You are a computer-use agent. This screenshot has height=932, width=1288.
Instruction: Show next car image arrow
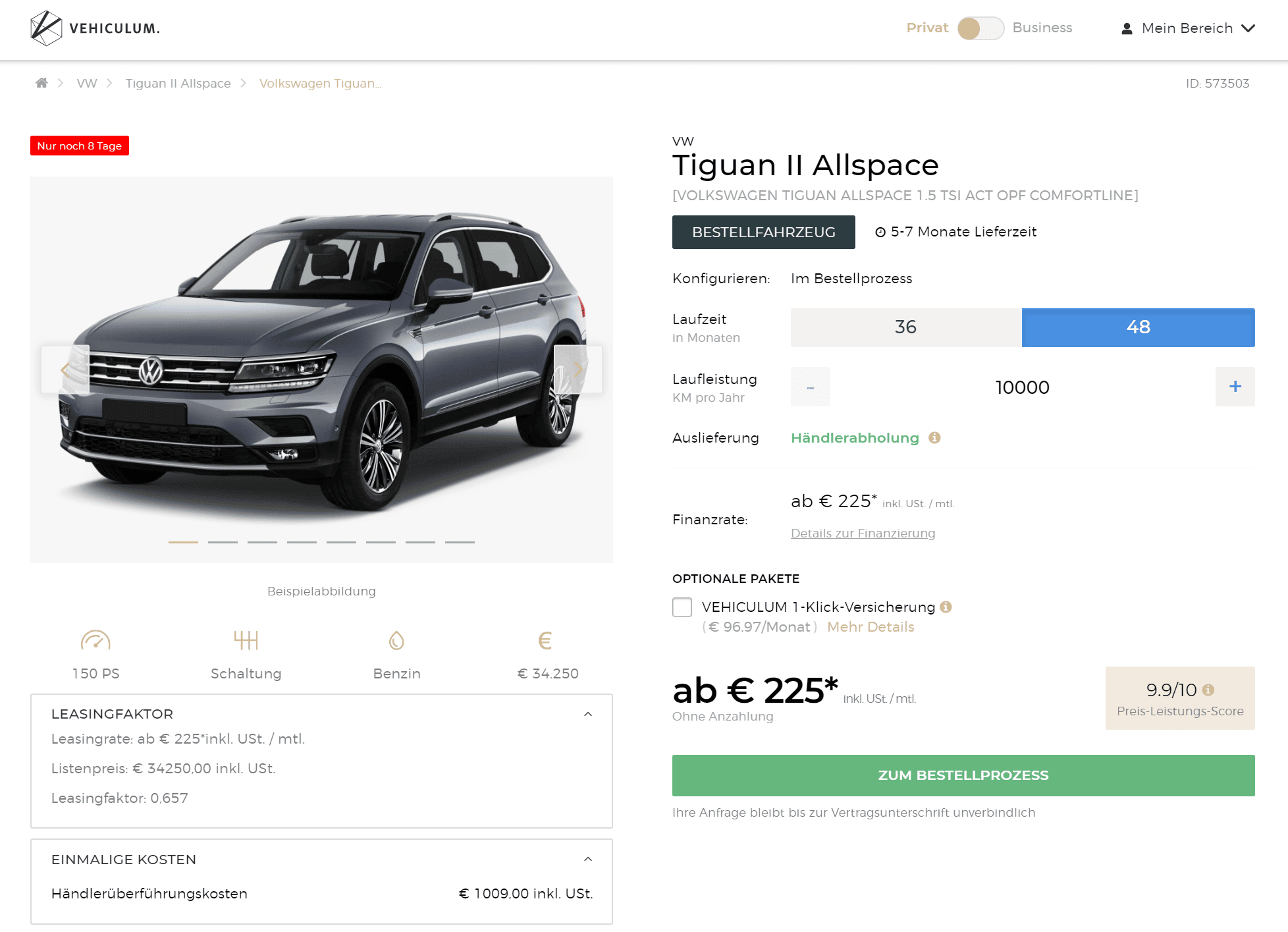click(578, 370)
